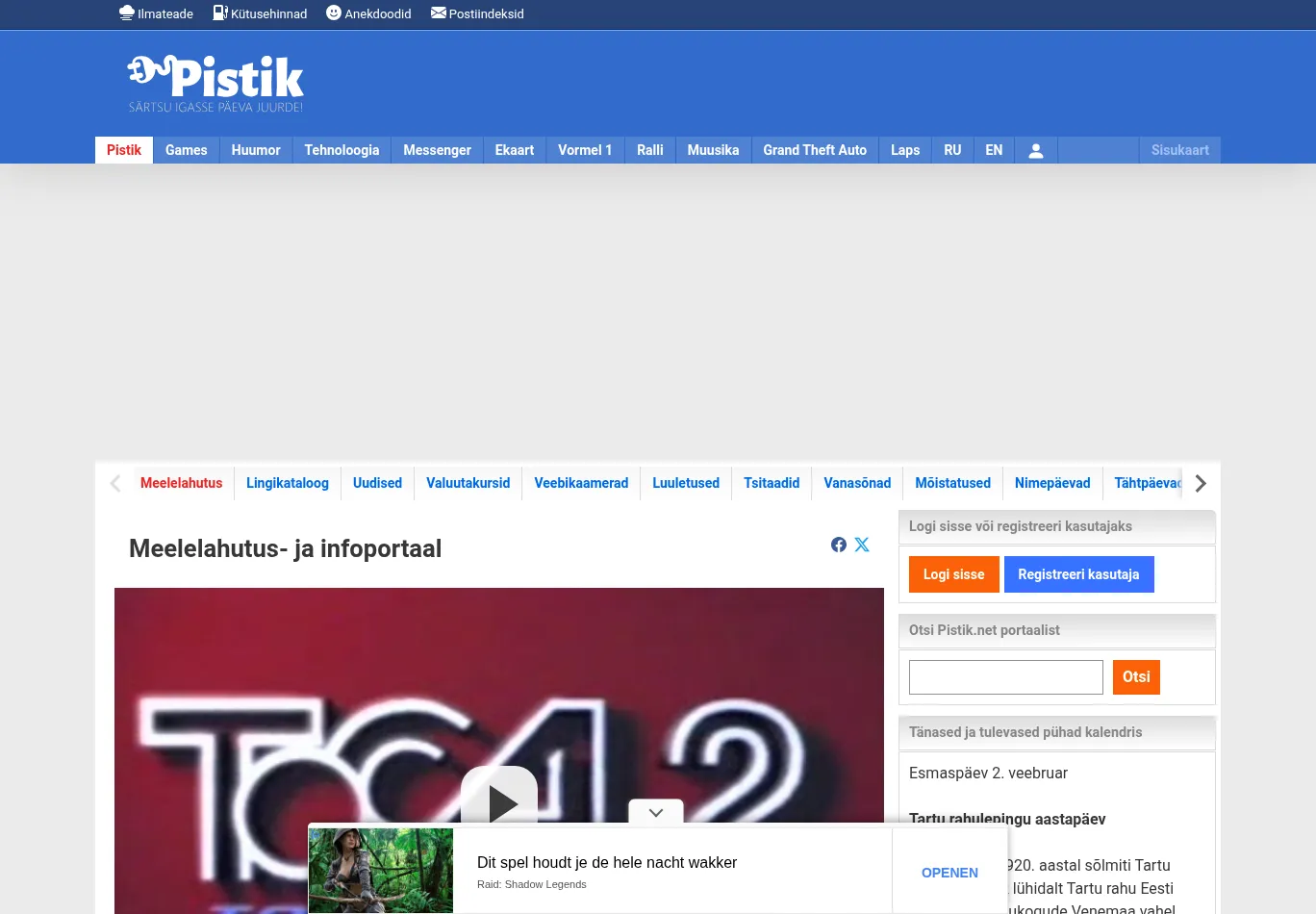This screenshot has width=1316, height=914.
Task: Click the Pistik logo
Action: tap(215, 82)
